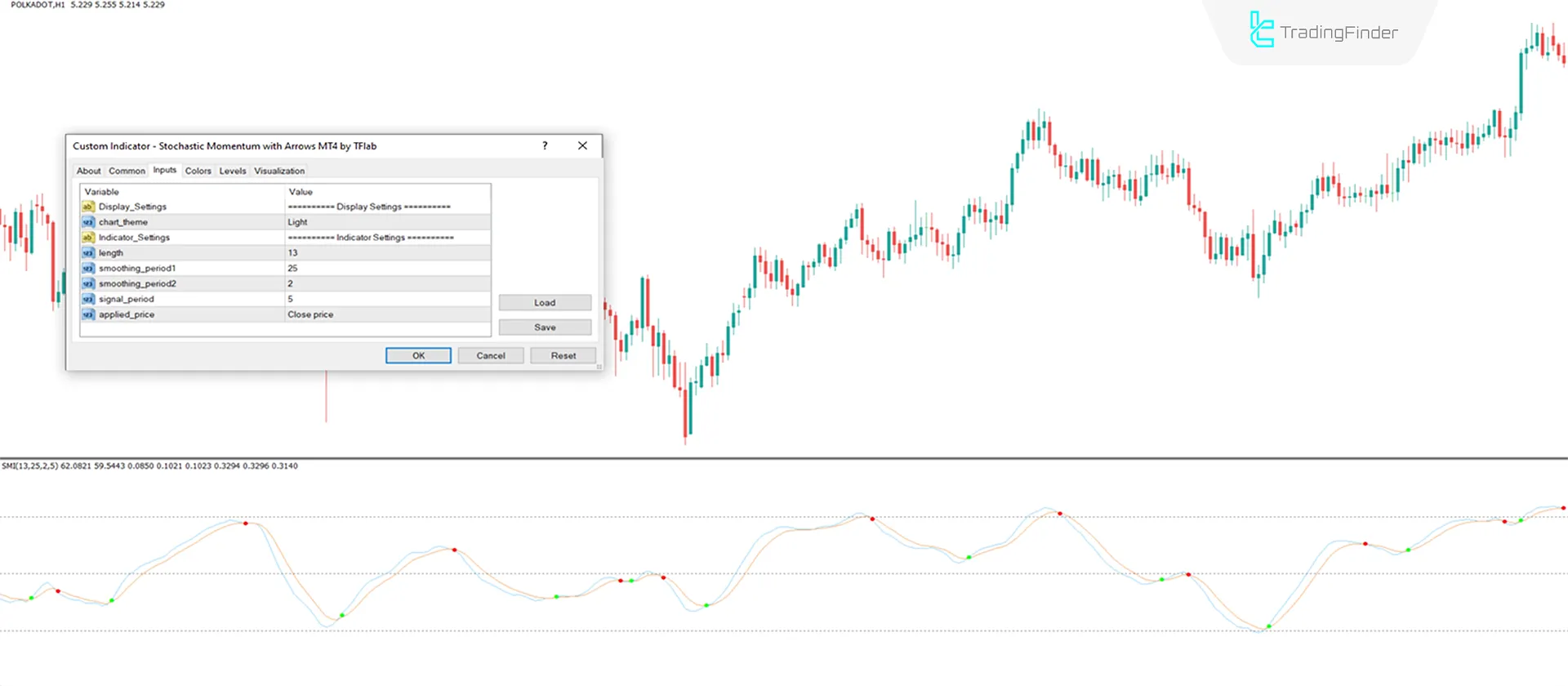This screenshot has height=686, width=1568.
Task: Click the TradingFinder logo
Action: pyautogui.click(x=1323, y=32)
